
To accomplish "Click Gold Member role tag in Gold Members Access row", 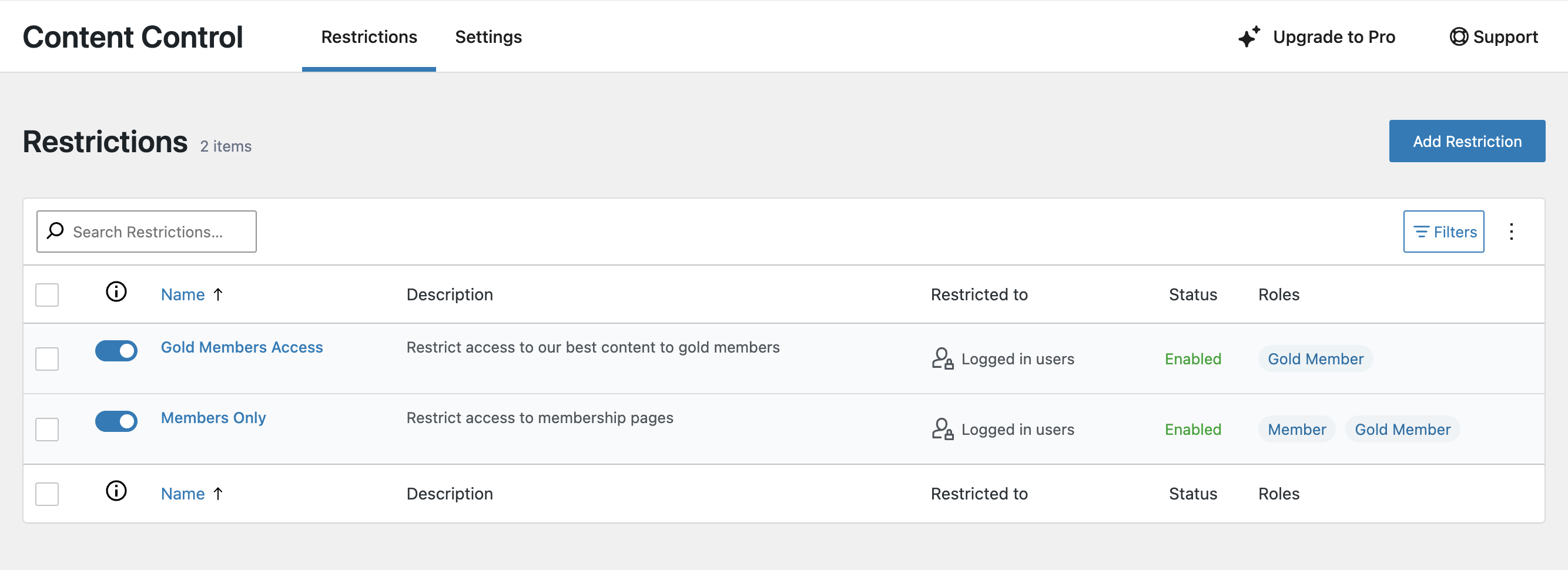I will (x=1315, y=359).
